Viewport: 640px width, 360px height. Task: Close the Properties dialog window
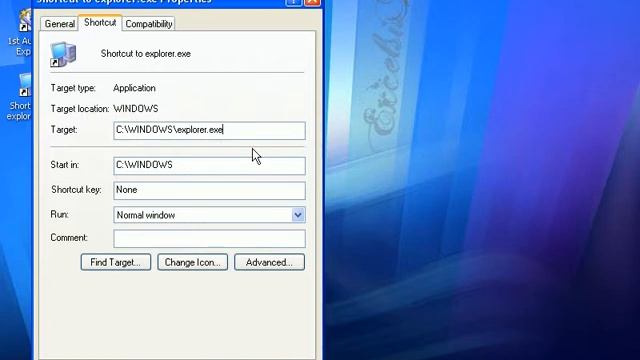coord(313,2)
